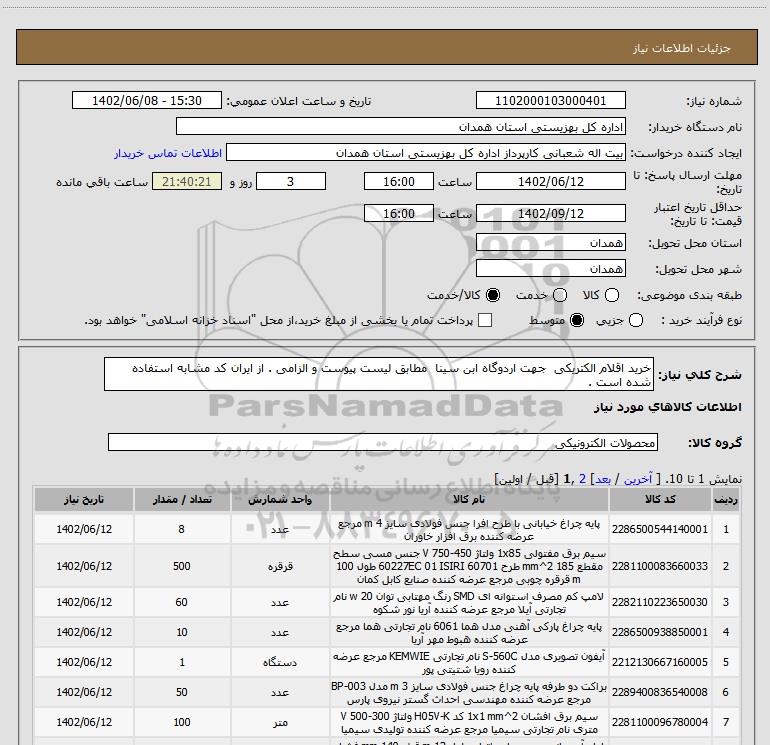This screenshot has width=770, height=745.
Task: Click the announcement date 1402/06/08 - 15:30 field
Action: [147, 100]
